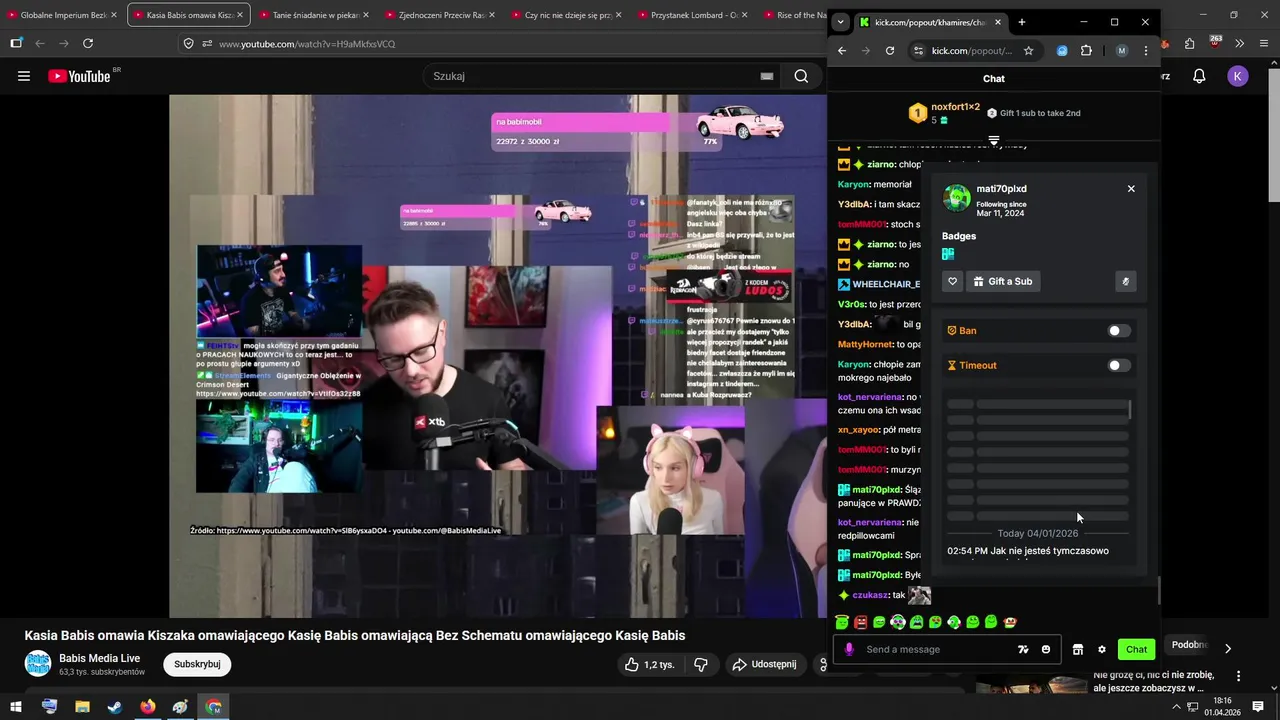Collapse the chat leaderboard handle

tap(994, 141)
